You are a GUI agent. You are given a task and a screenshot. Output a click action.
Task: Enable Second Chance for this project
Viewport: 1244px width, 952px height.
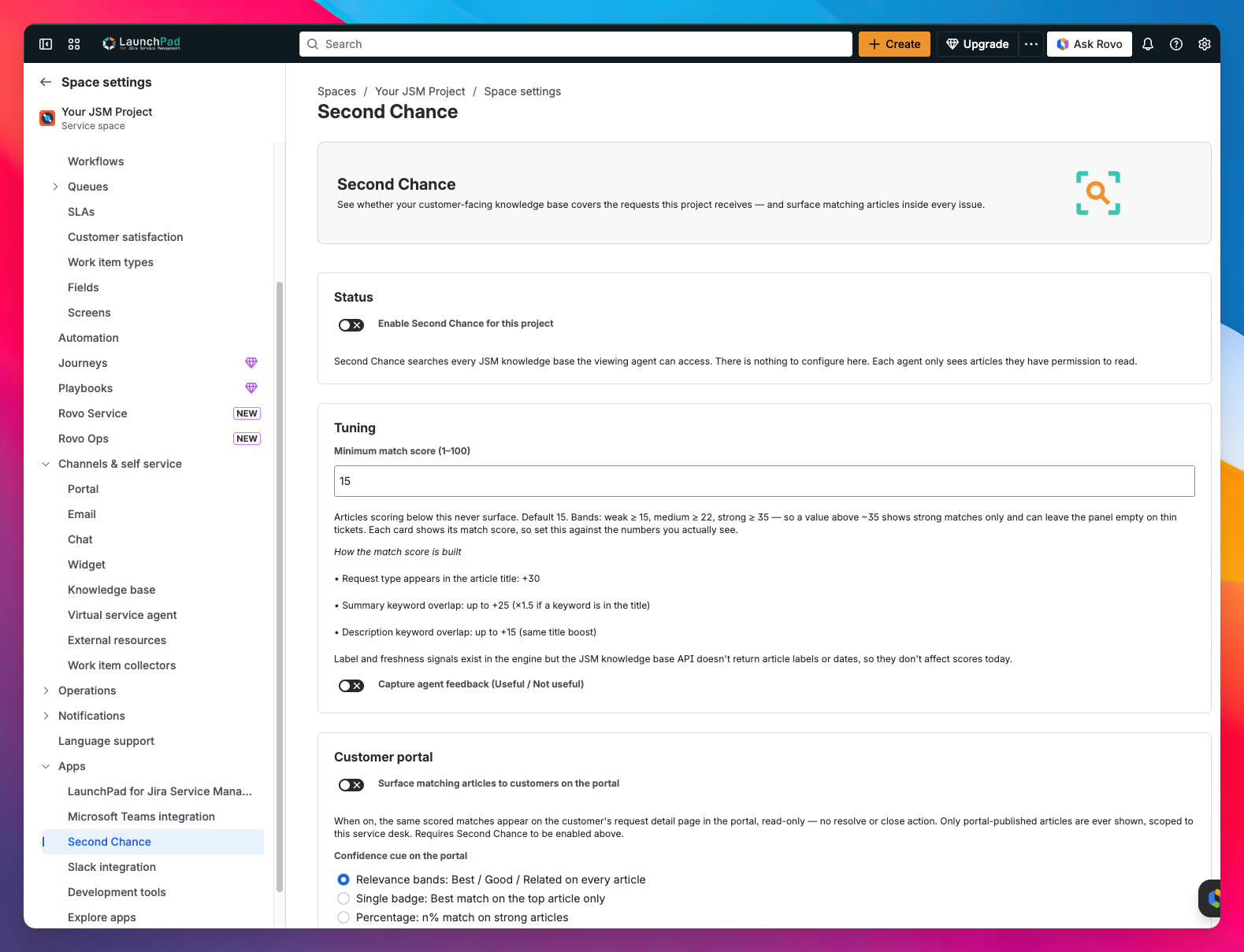[351, 325]
